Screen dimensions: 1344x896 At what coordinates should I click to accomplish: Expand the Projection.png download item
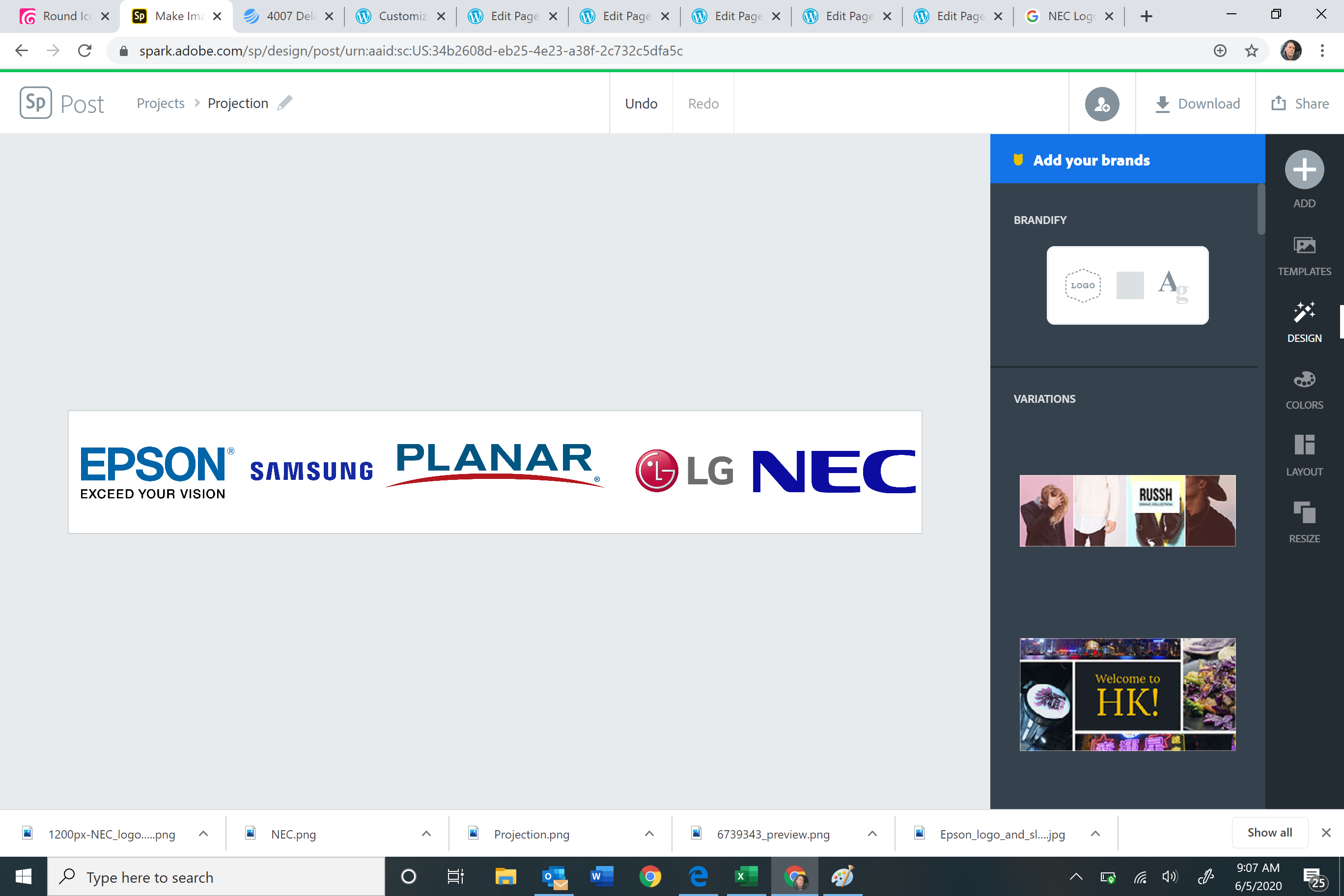pos(648,834)
